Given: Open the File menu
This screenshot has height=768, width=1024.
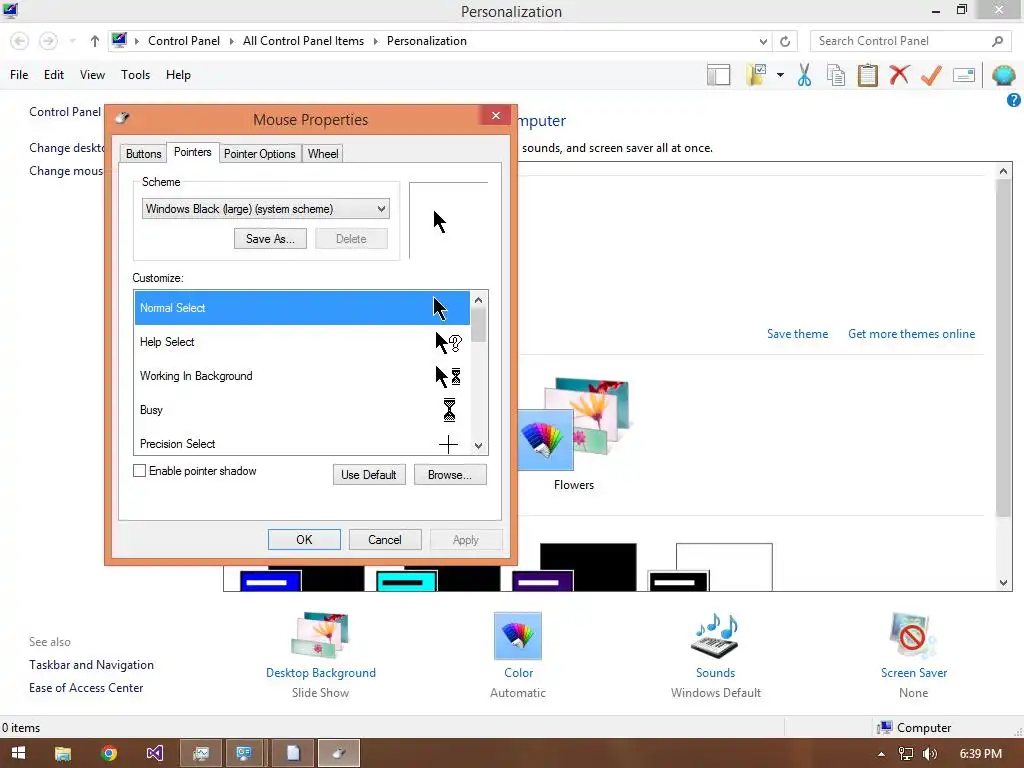Looking at the screenshot, I should [x=19, y=75].
